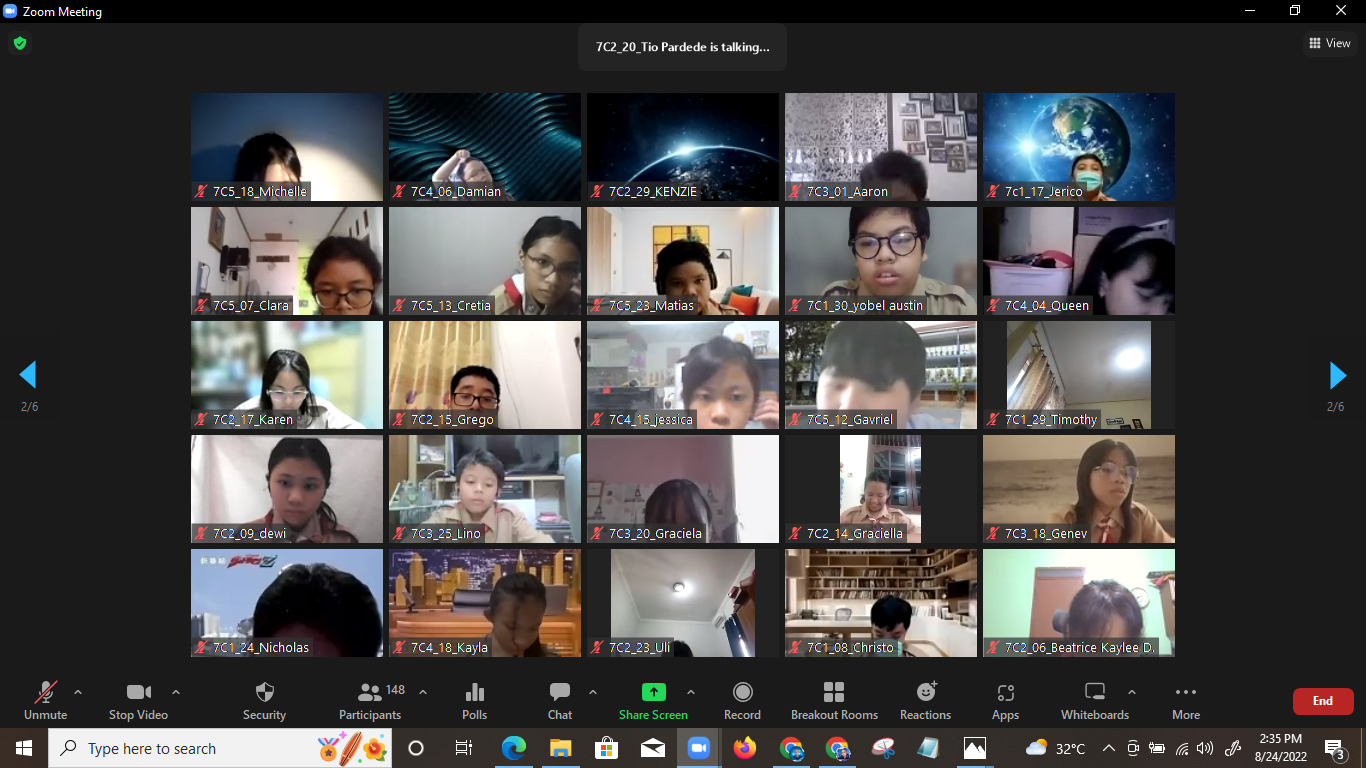Open the notification center icon

pyautogui.click(x=1334, y=748)
